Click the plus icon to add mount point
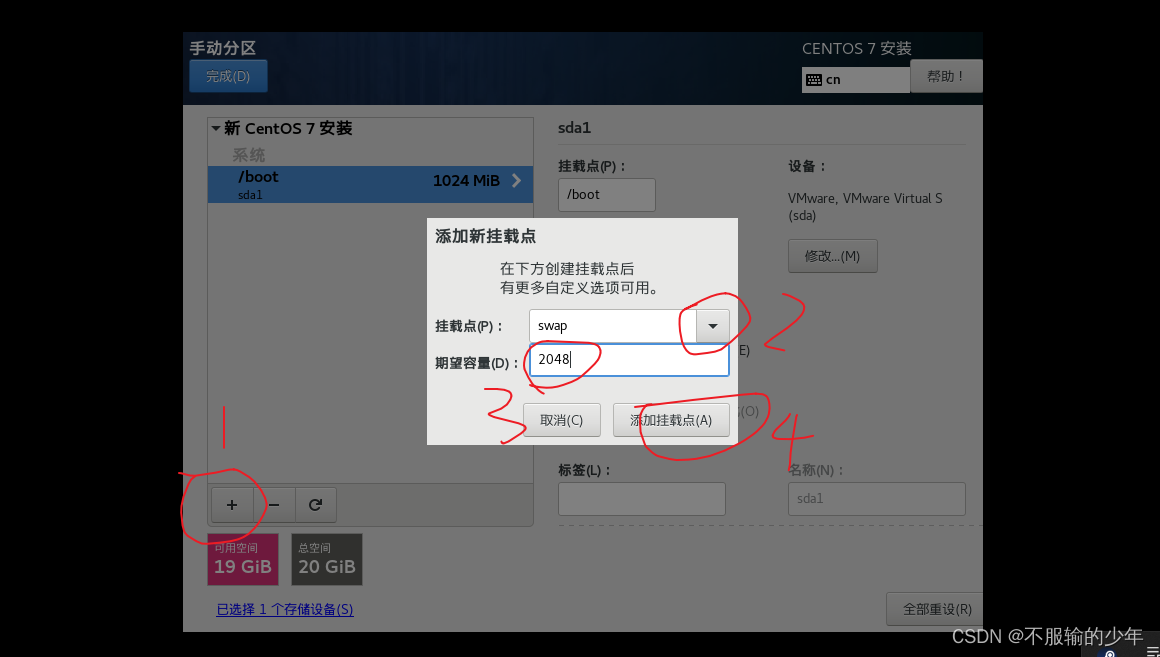1160x657 pixels. [x=232, y=505]
